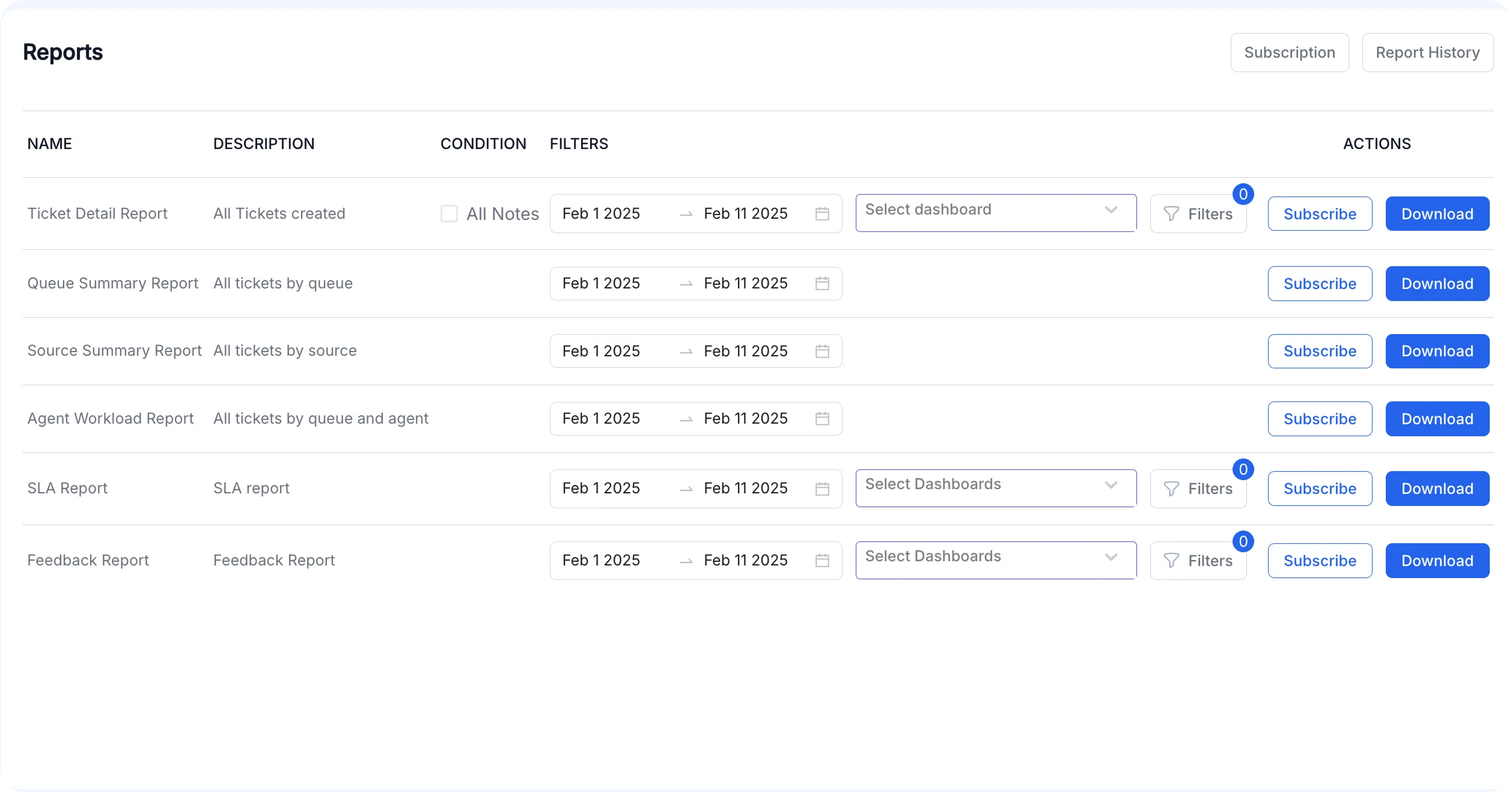
Task: Open funnel Filters for Feedback Report
Action: pos(1198,561)
